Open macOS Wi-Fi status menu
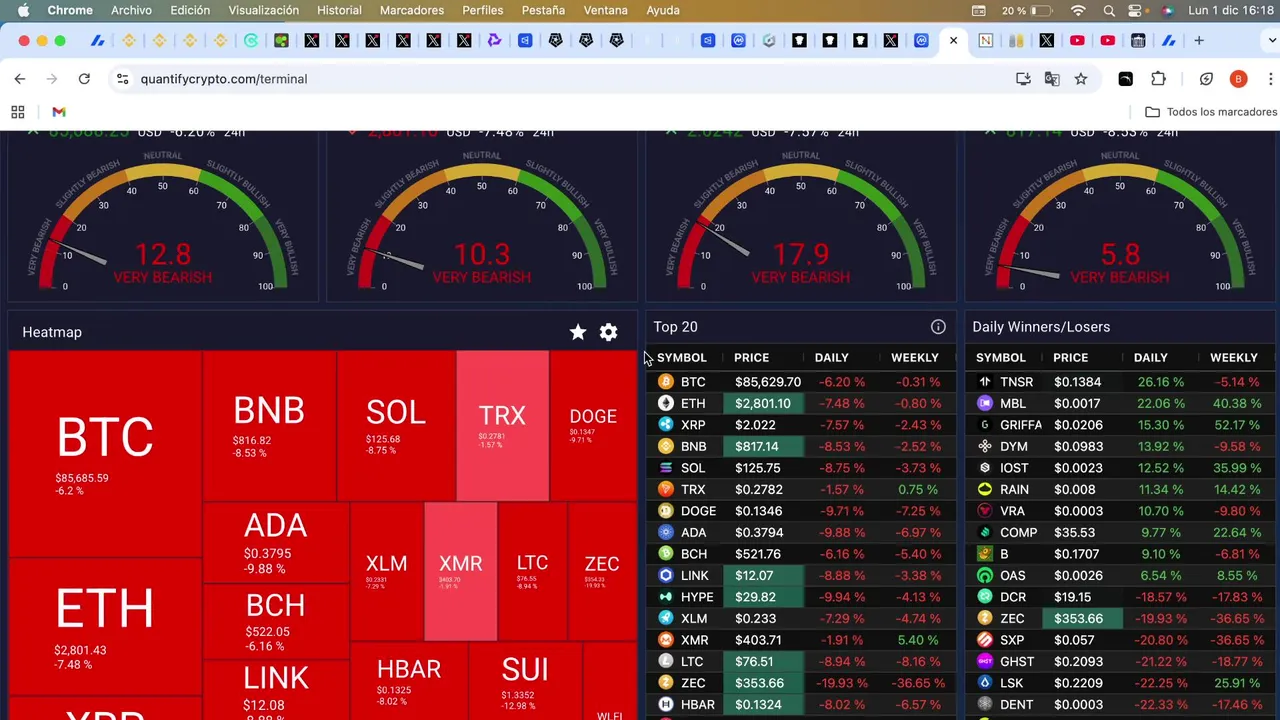This screenshot has height=720, width=1280. point(1078,10)
